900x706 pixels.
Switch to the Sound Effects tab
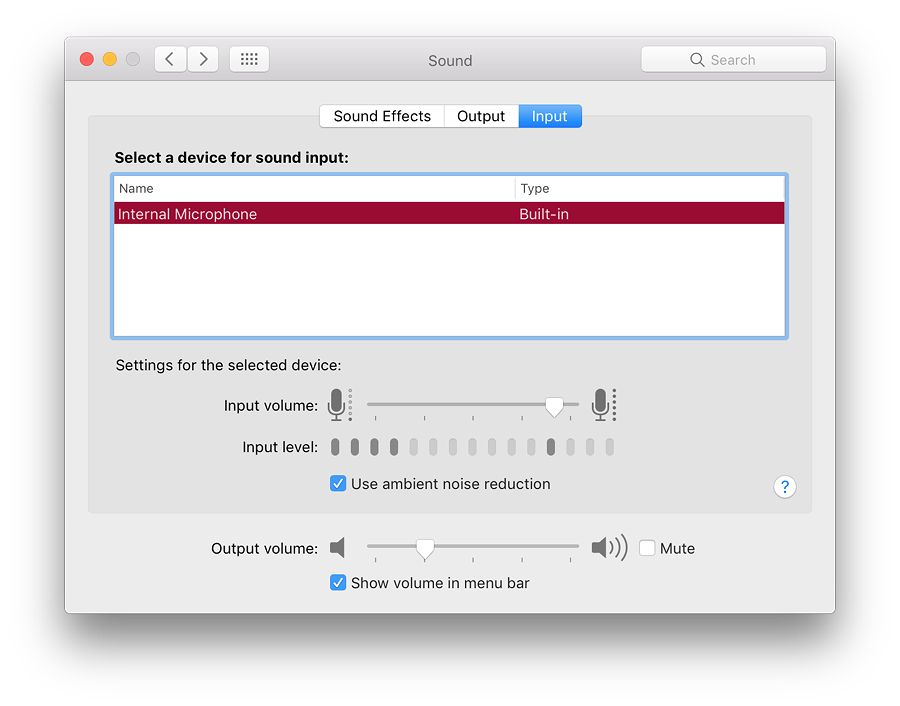pyautogui.click(x=382, y=116)
